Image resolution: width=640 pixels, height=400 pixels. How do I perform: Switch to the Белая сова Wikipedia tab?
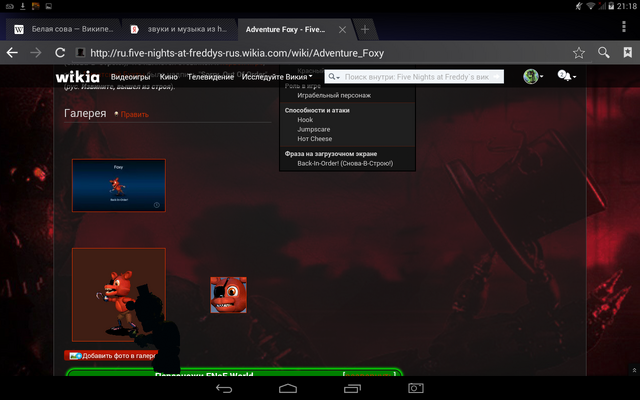click(63, 29)
